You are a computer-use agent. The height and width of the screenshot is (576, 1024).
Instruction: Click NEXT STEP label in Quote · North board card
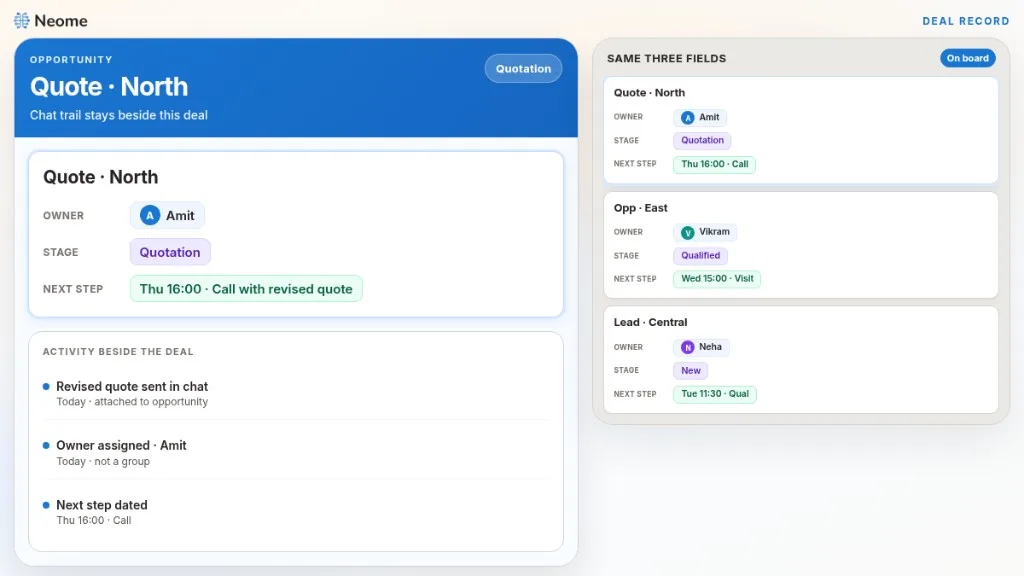[635, 164]
